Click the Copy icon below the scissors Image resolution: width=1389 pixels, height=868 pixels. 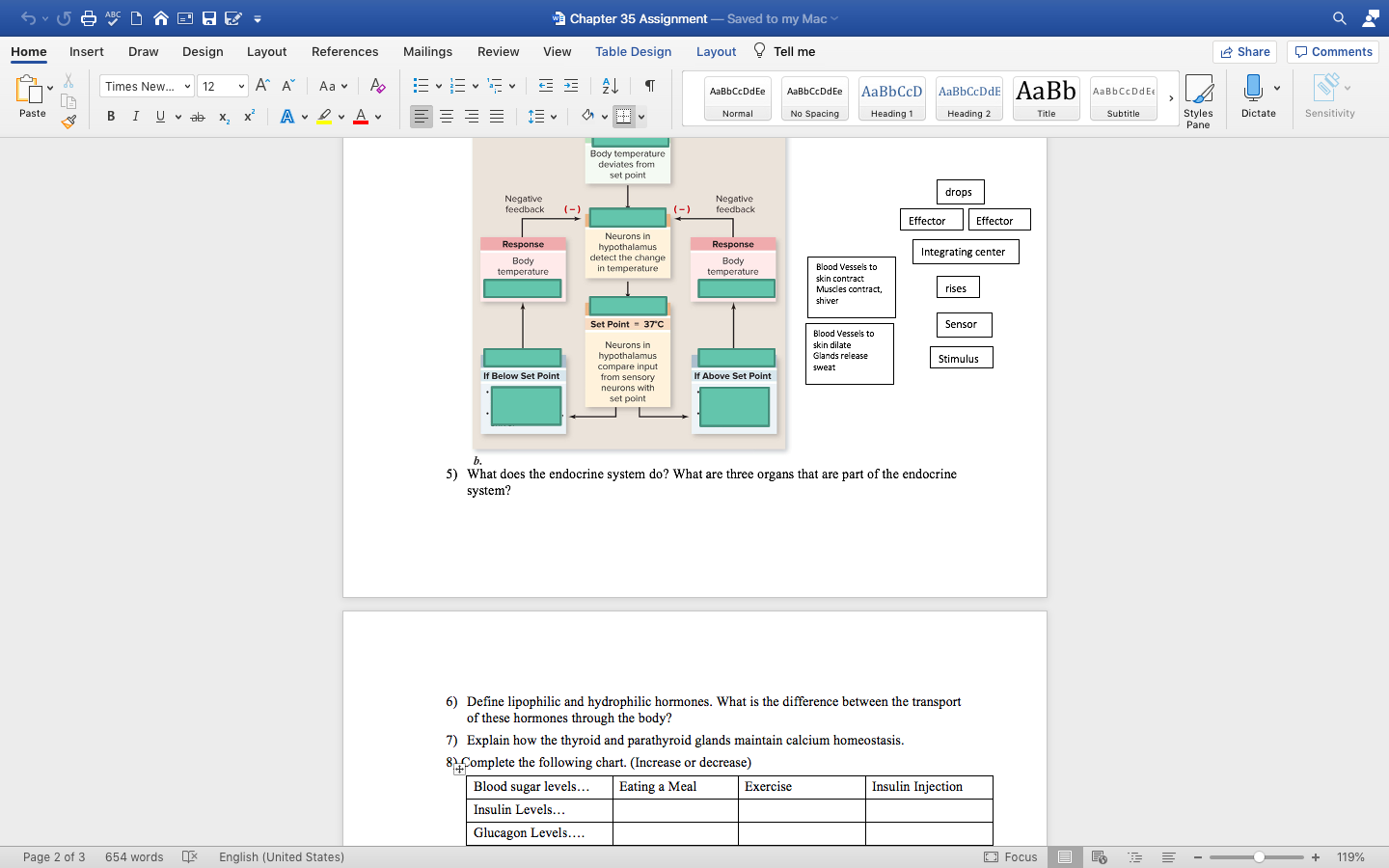point(68,100)
